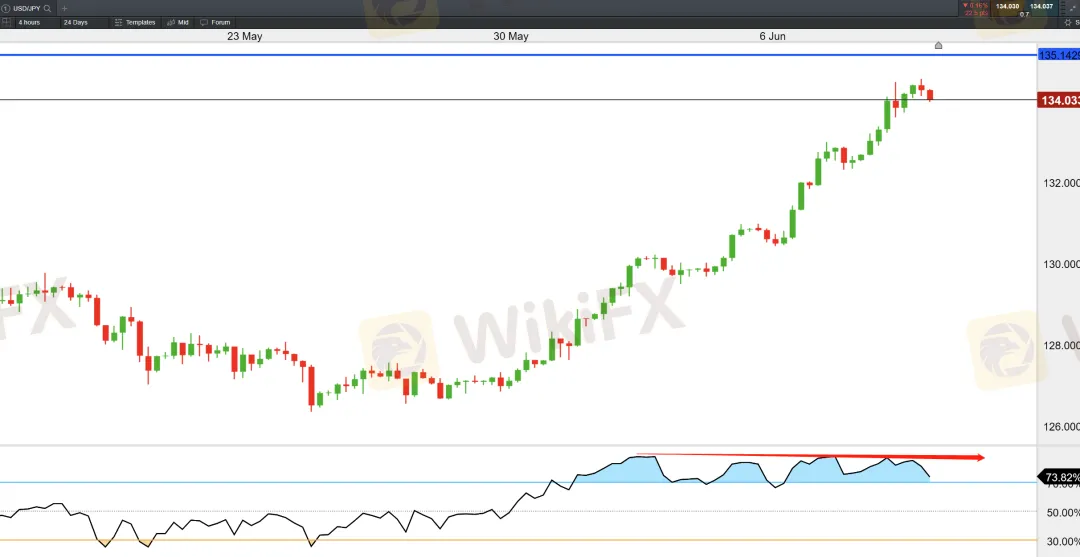Click the 23 May date label
1080x557 pixels.
point(245,36)
